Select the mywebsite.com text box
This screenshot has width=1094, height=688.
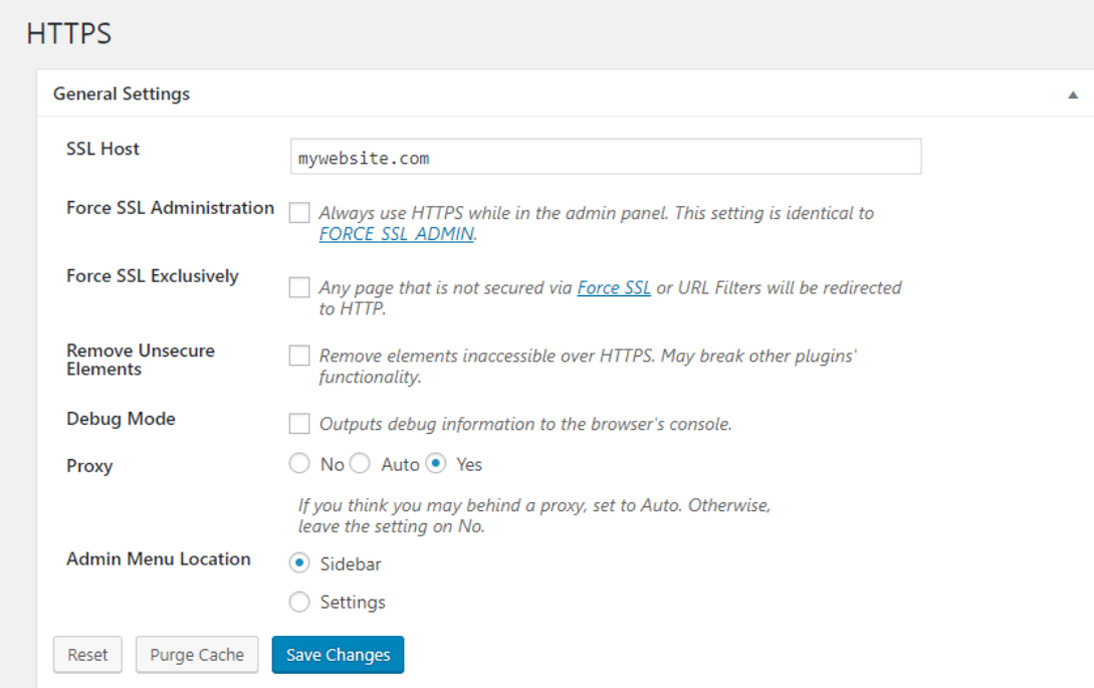pyautogui.click(x=604, y=156)
